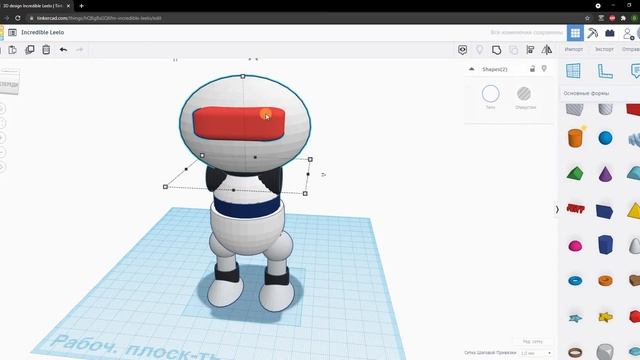The image size is (640, 360).
Task: Click the Edit Grid button
Action: pyautogui.click(x=533, y=341)
